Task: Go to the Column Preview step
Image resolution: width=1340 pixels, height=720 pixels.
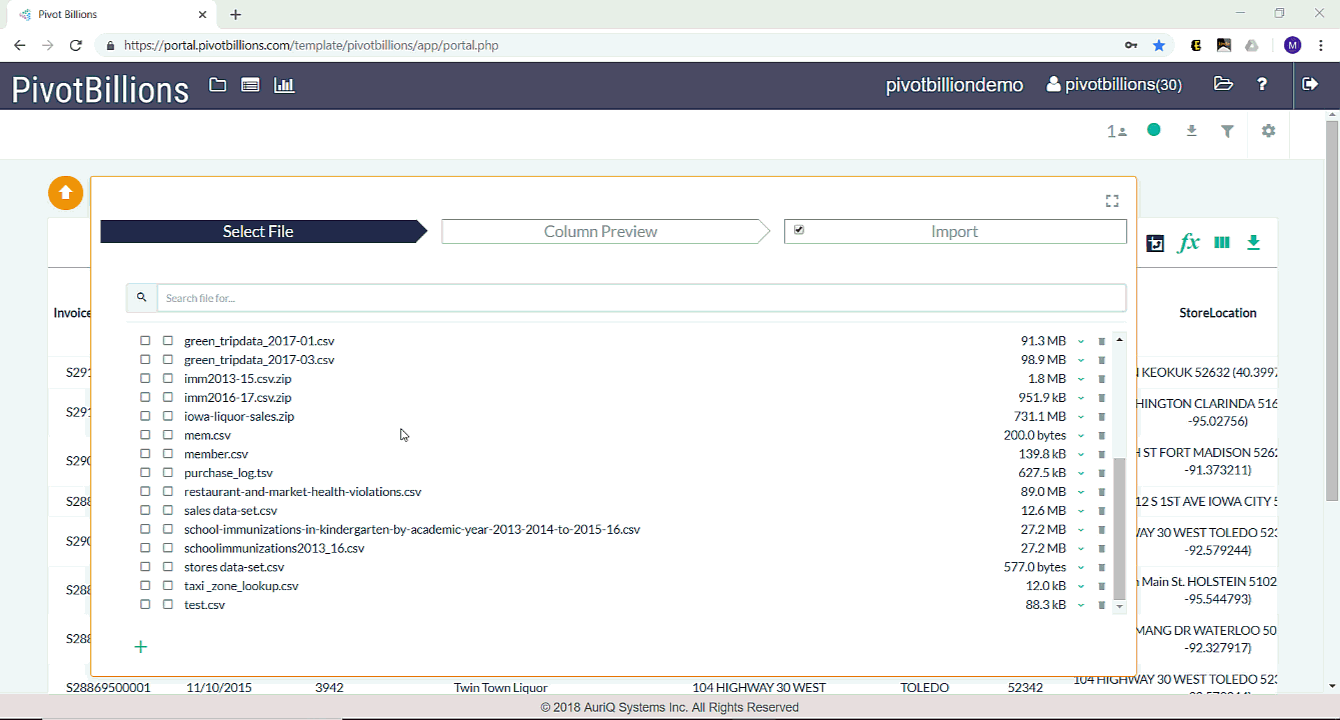Action: point(605,231)
